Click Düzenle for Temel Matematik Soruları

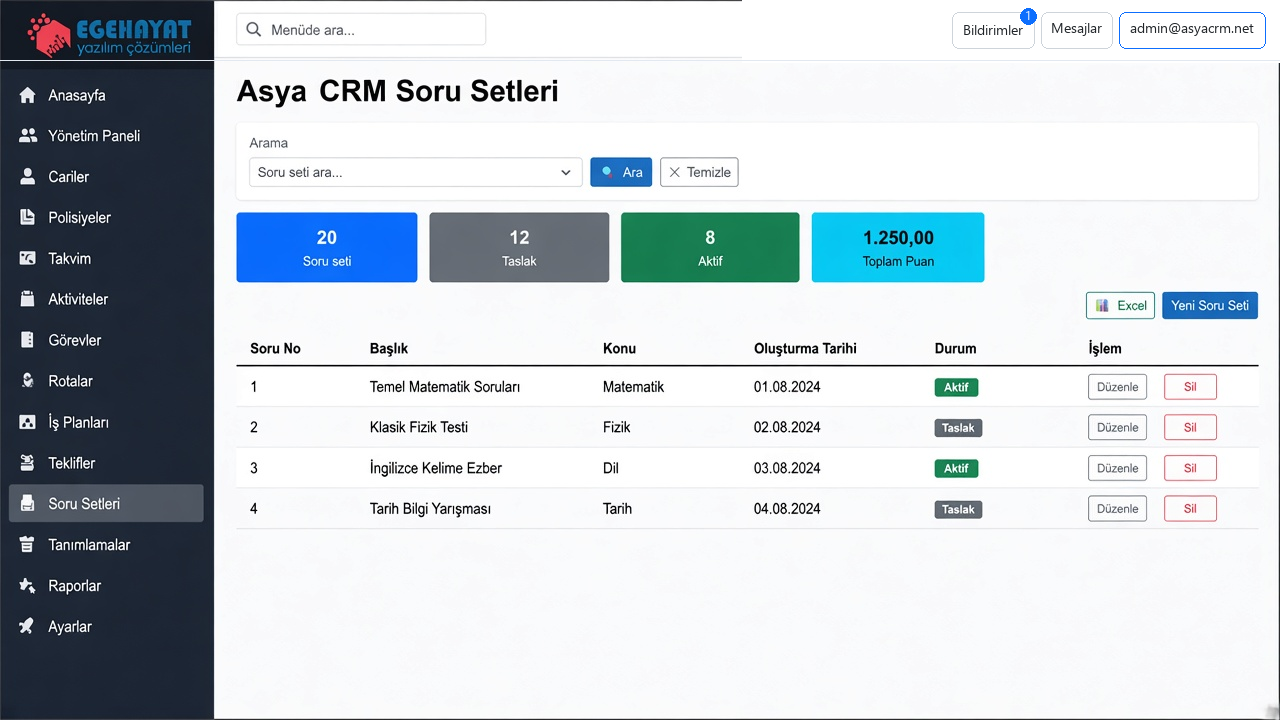click(1118, 387)
